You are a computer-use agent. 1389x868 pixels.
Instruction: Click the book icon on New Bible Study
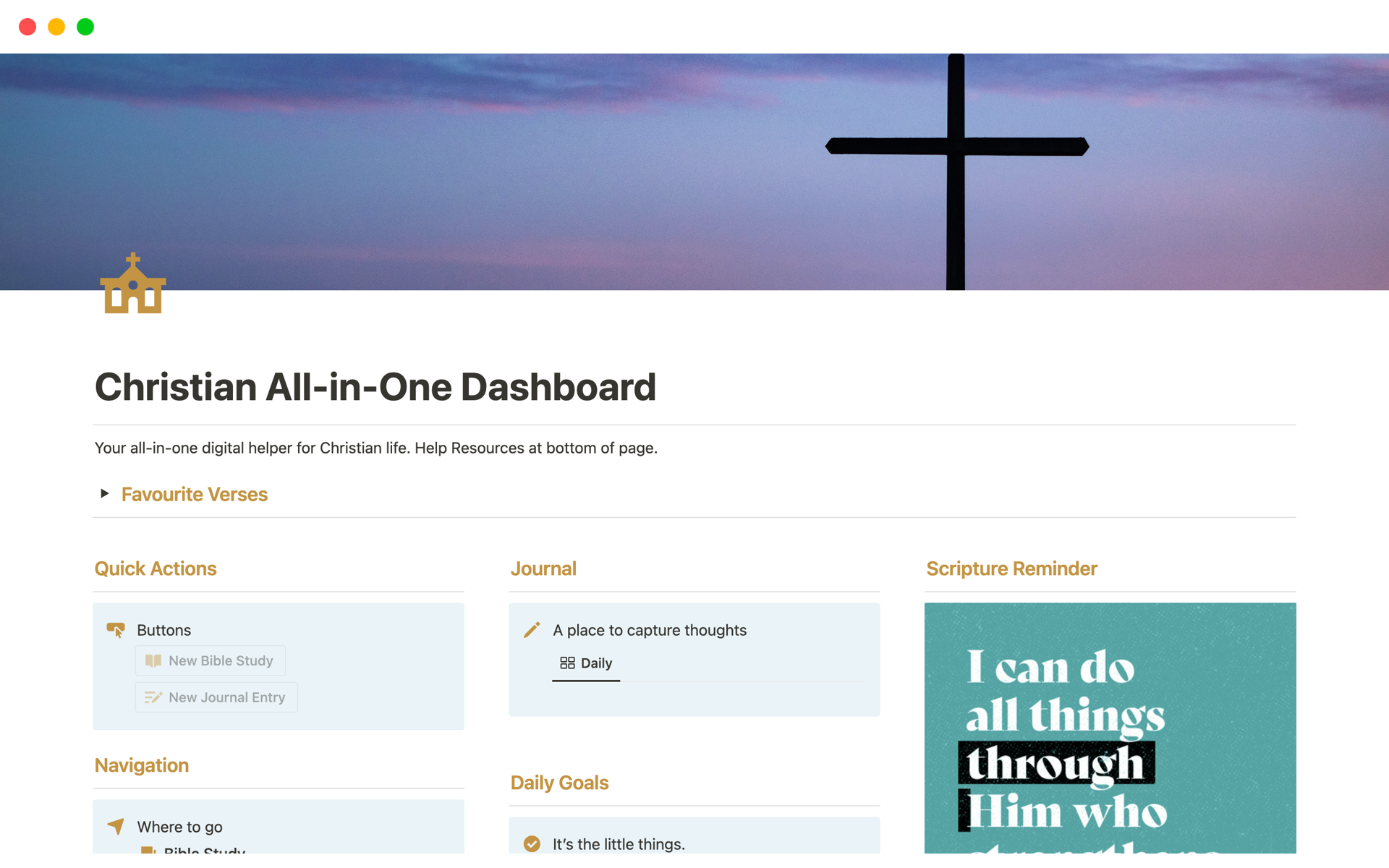point(153,660)
